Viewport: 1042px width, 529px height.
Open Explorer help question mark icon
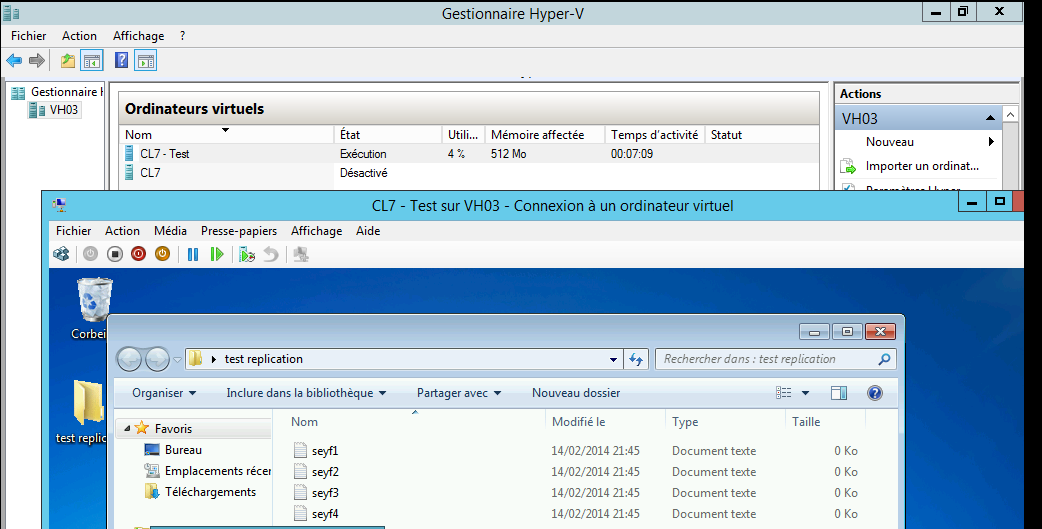[x=875, y=393]
